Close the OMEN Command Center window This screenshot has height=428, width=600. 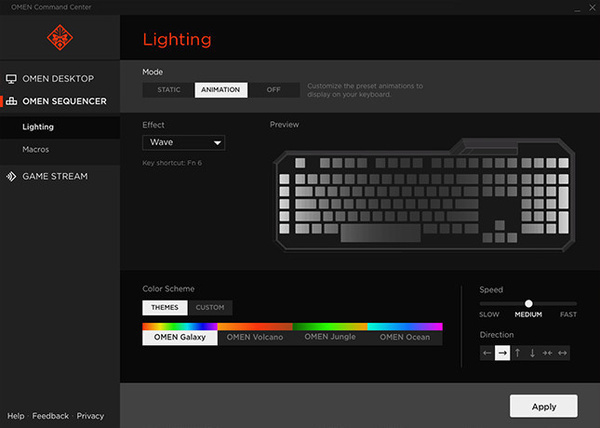pyautogui.click(x=592, y=8)
